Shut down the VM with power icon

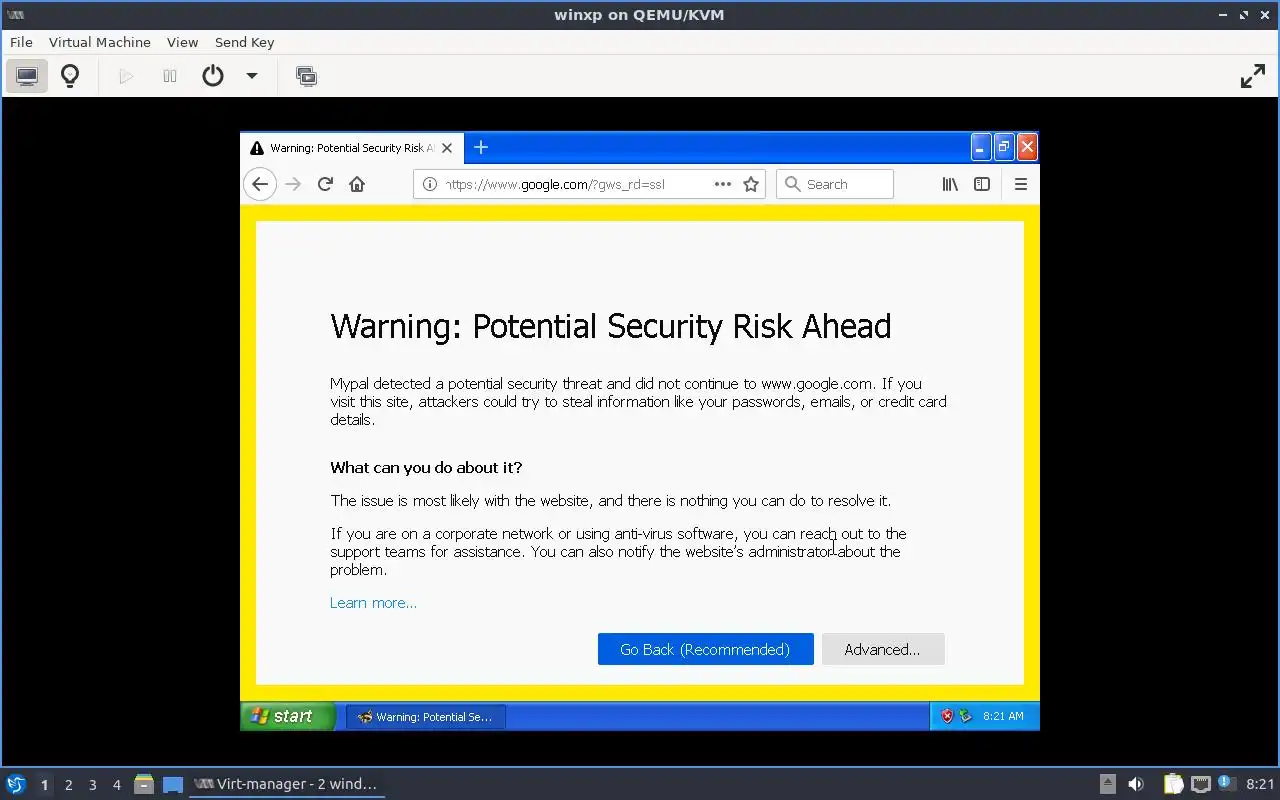pyautogui.click(x=213, y=76)
